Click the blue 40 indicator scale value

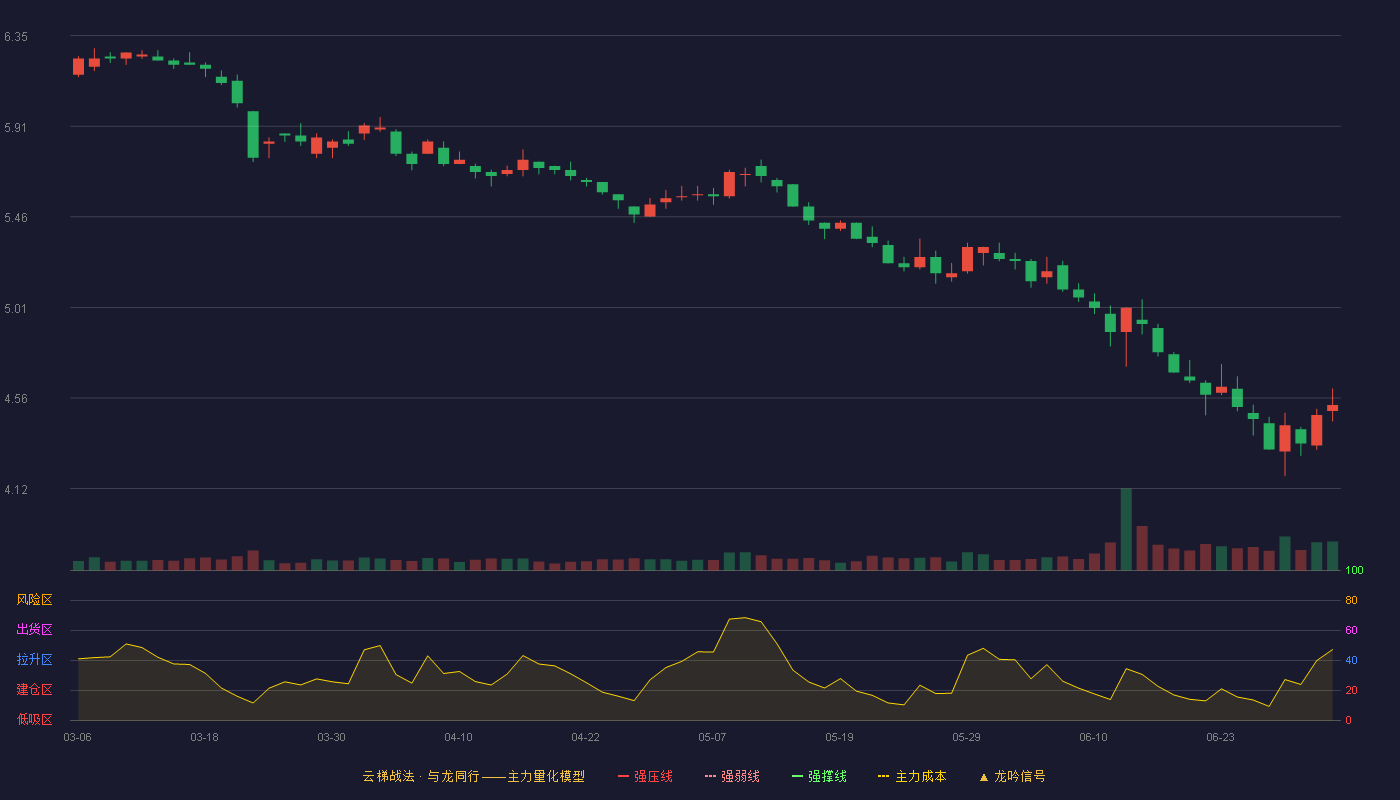tap(1352, 660)
